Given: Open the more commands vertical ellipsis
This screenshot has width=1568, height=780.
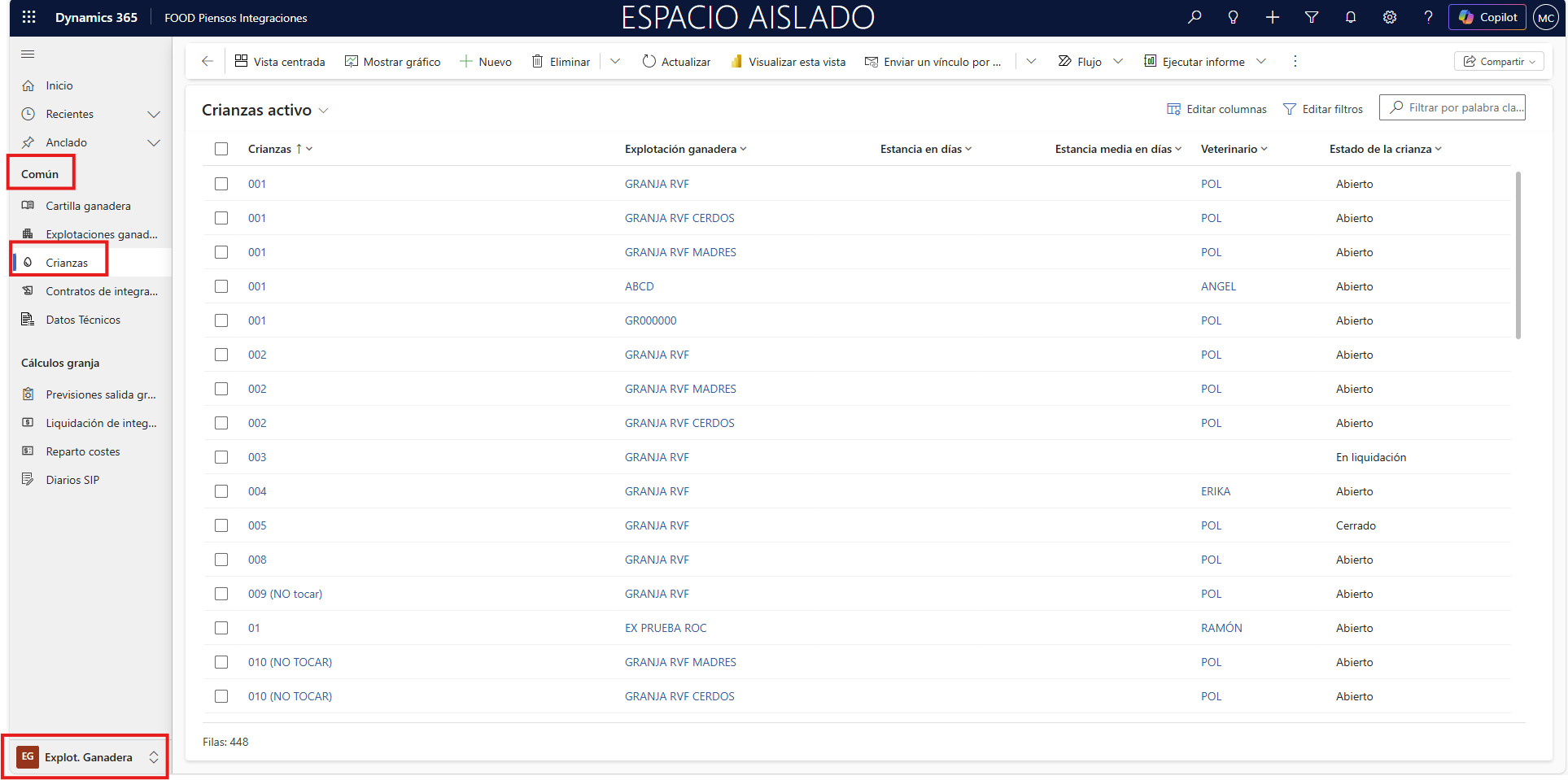Looking at the screenshot, I should coord(1295,62).
